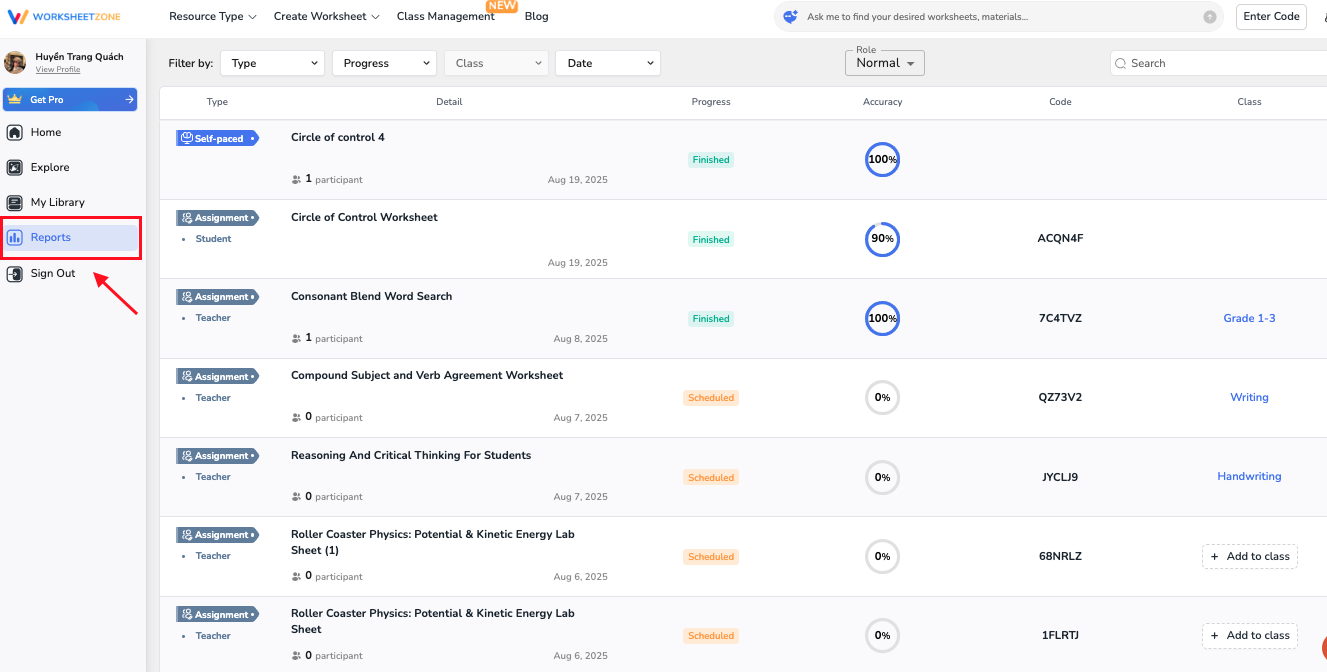
Task: Open the Consonant Blend Word Search report
Action: click(x=371, y=296)
